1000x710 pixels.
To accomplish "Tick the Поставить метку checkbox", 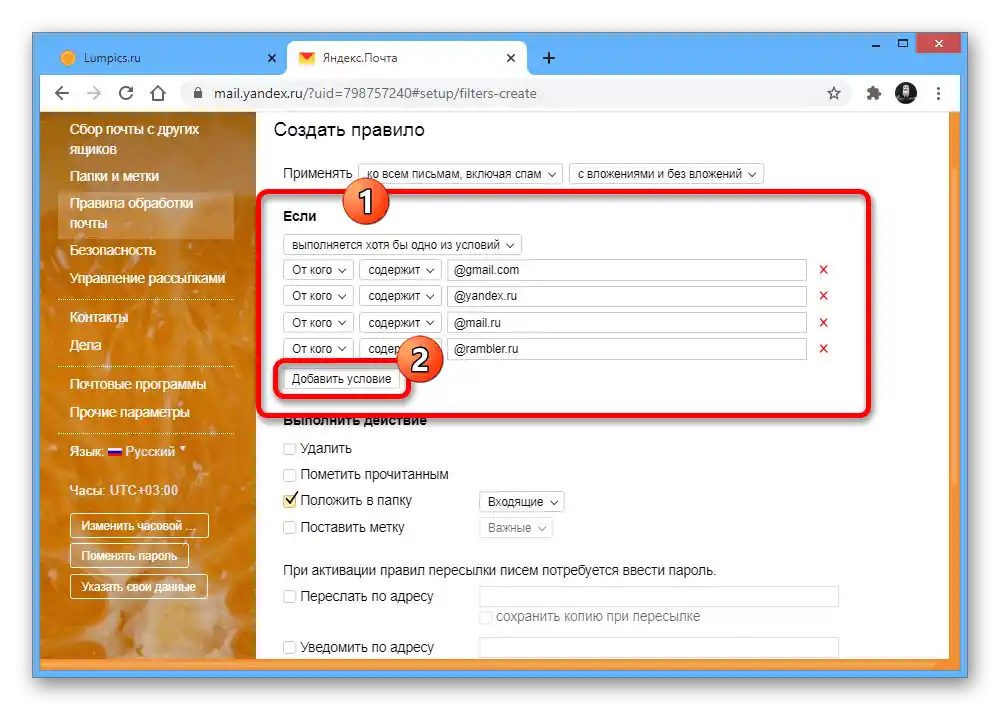I will 290,528.
